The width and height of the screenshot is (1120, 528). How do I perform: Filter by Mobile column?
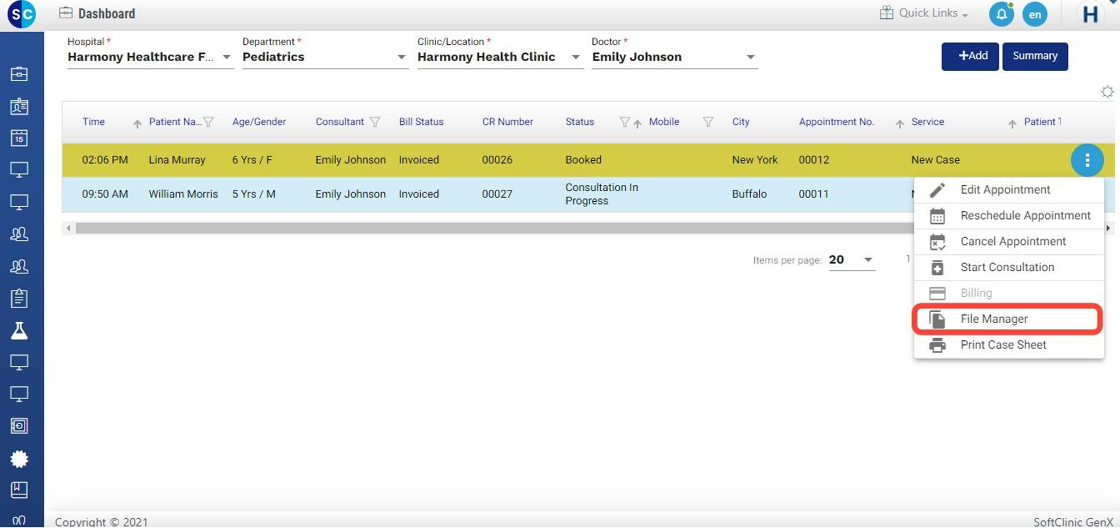(x=708, y=122)
